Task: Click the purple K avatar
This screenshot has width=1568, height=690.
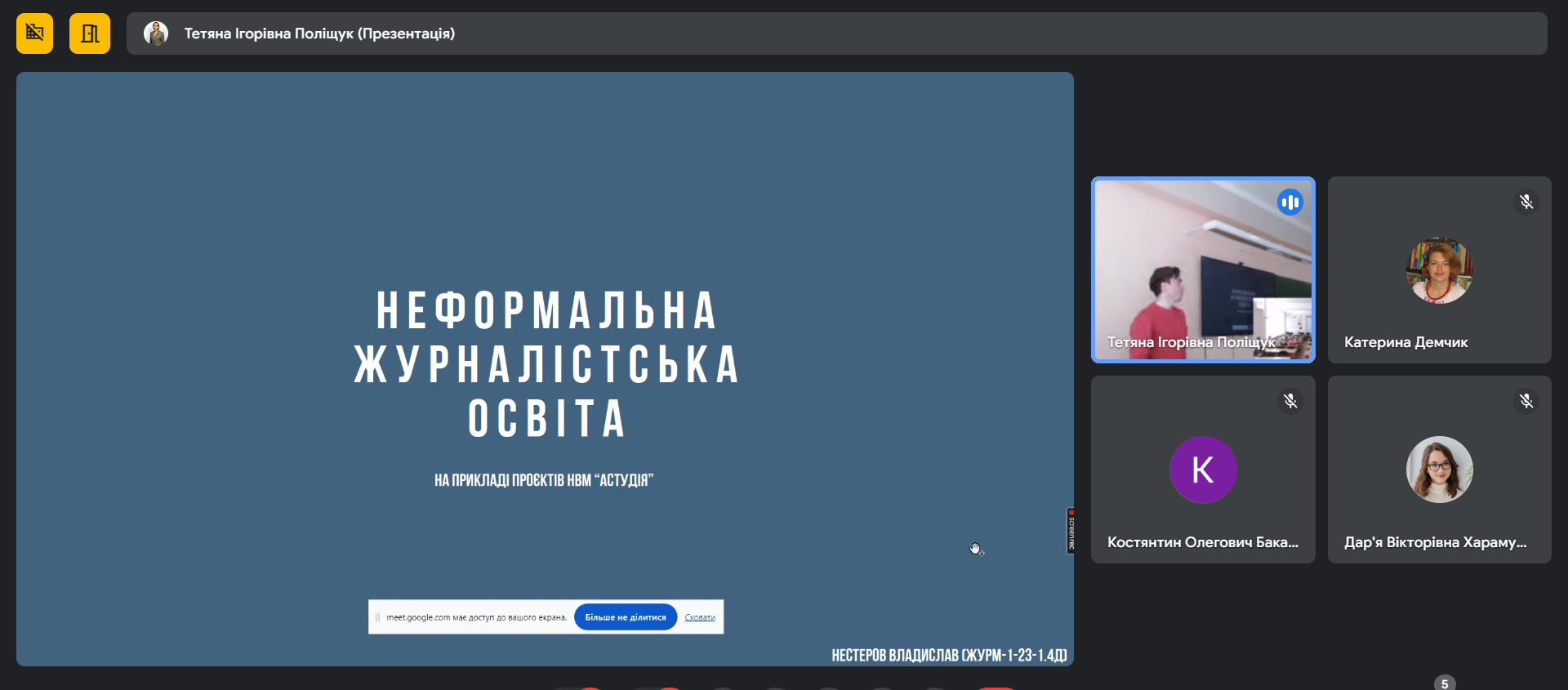Action: [1203, 470]
